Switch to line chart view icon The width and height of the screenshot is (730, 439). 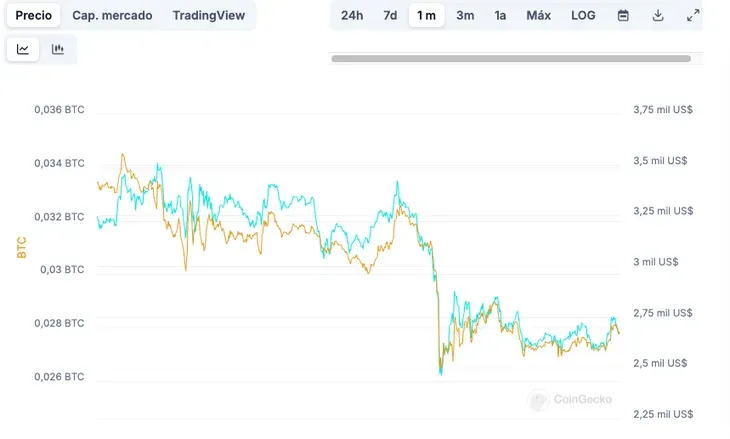pos(23,49)
